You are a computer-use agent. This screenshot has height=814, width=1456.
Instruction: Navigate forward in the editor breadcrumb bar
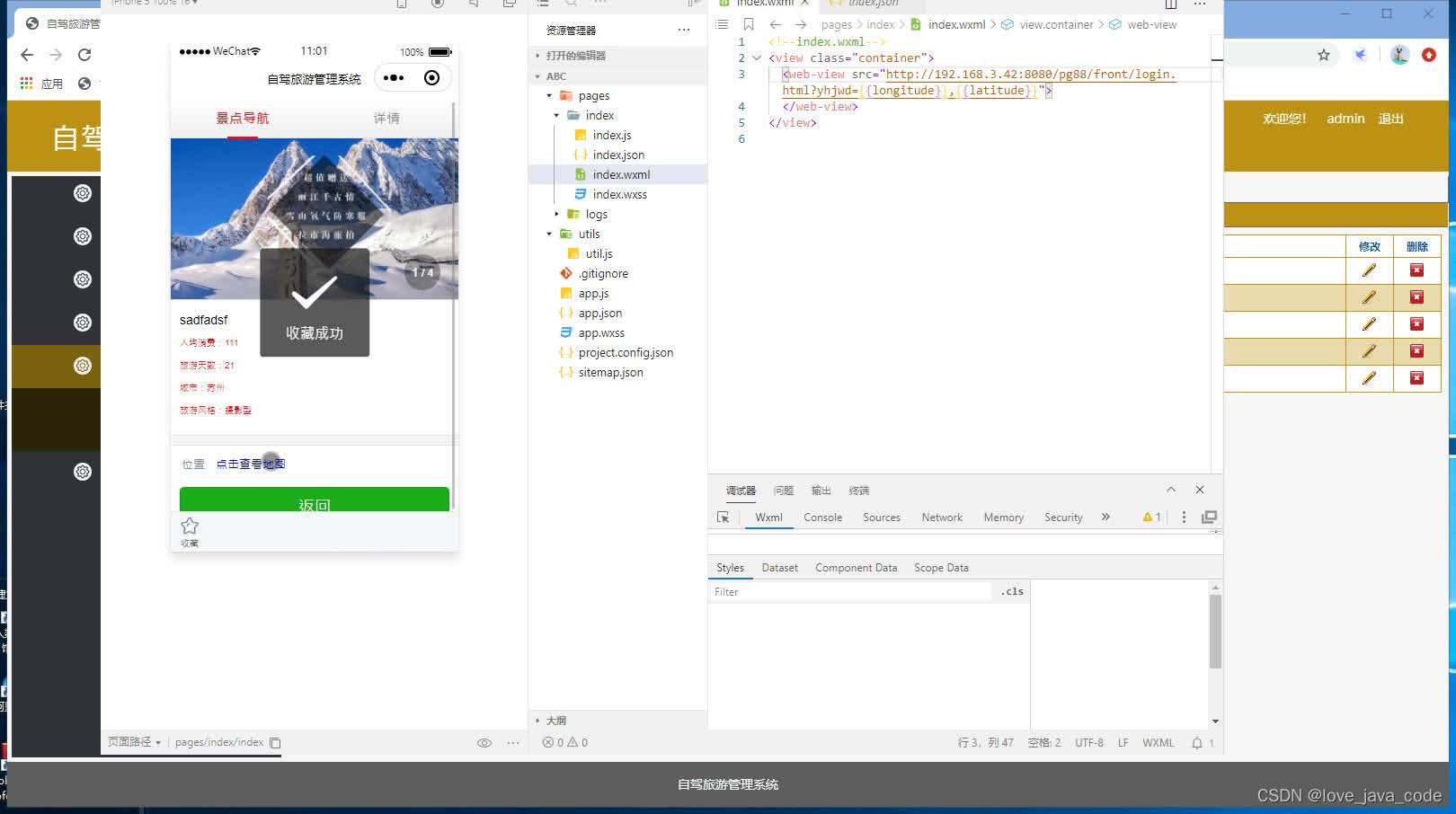pyautogui.click(x=801, y=24)
